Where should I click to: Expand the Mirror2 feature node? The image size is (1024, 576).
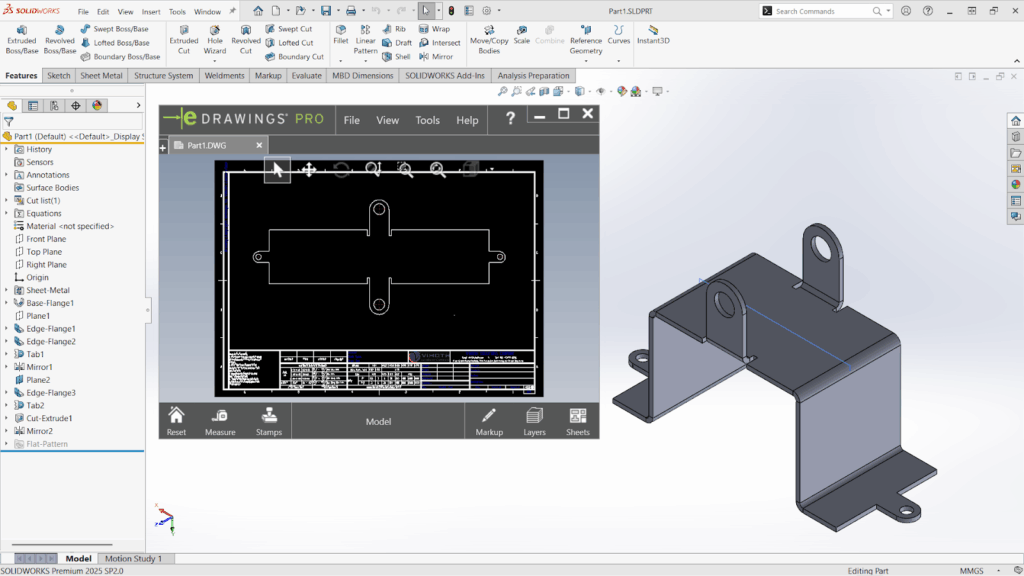7,431
